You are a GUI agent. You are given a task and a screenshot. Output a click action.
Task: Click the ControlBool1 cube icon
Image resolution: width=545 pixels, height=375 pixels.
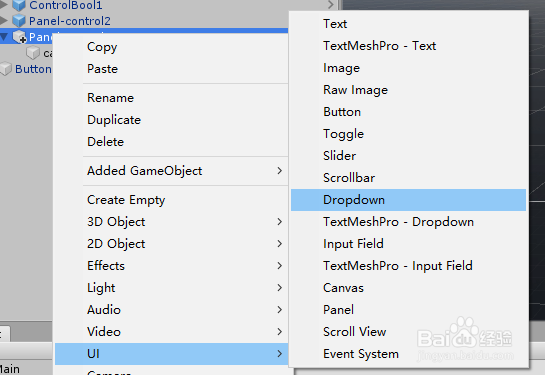[19, 5]
